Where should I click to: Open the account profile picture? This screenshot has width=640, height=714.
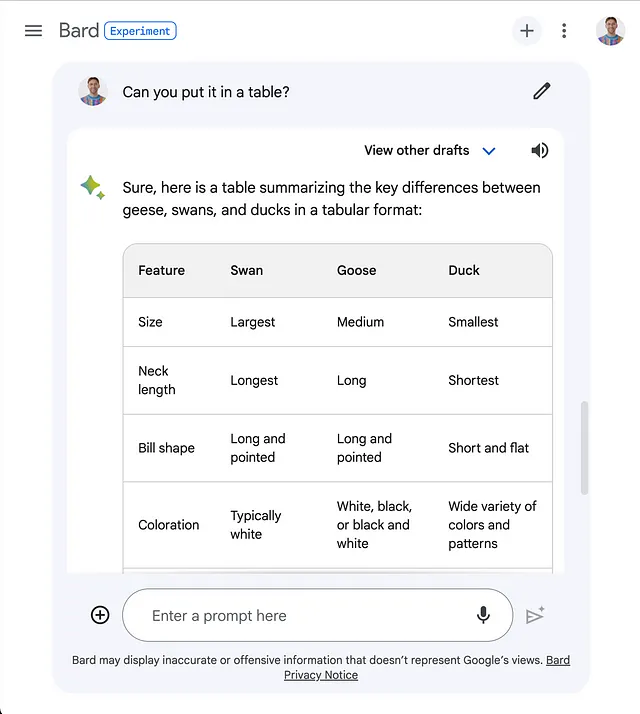point(610,31)
